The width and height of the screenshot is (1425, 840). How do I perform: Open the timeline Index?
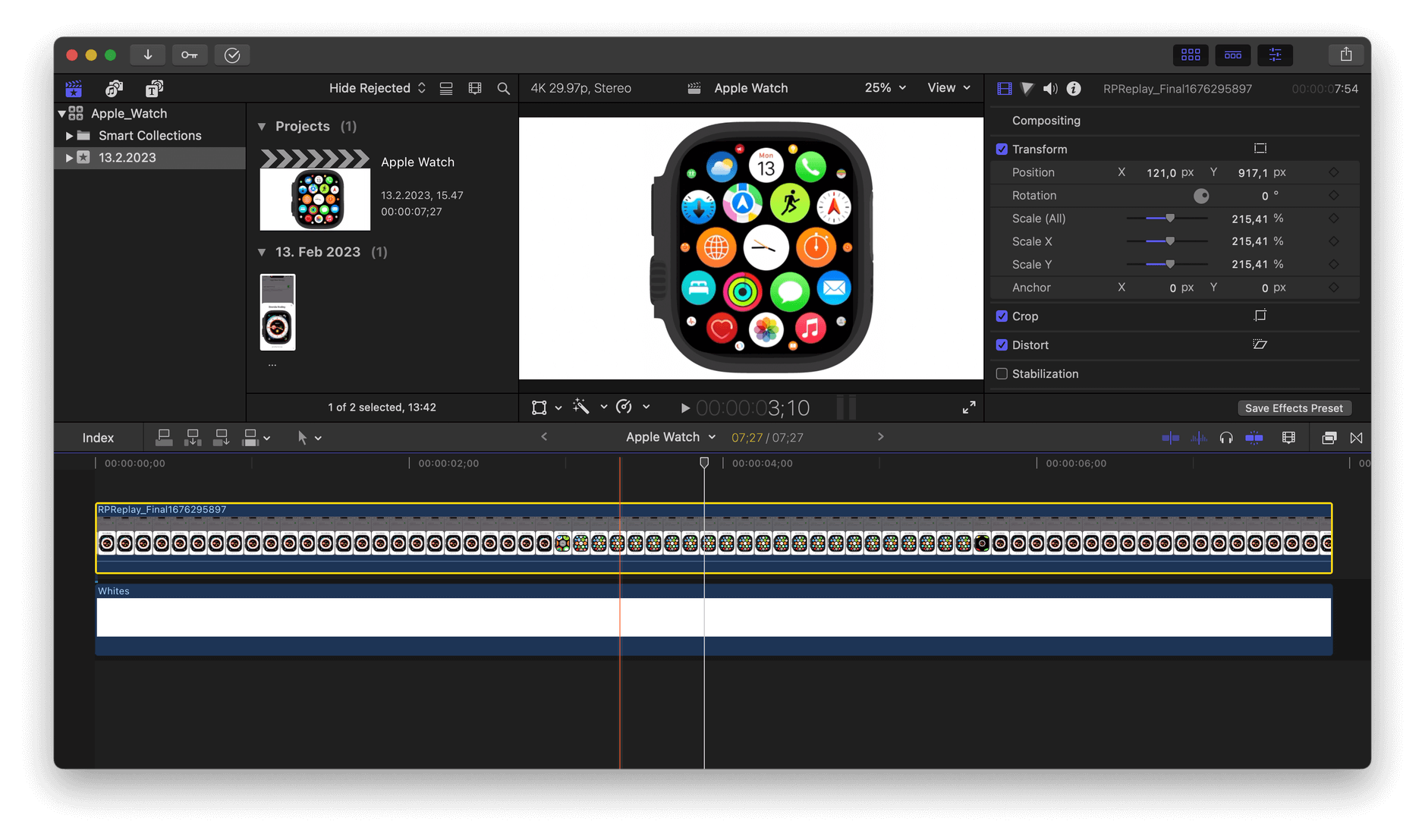point(98,438)
